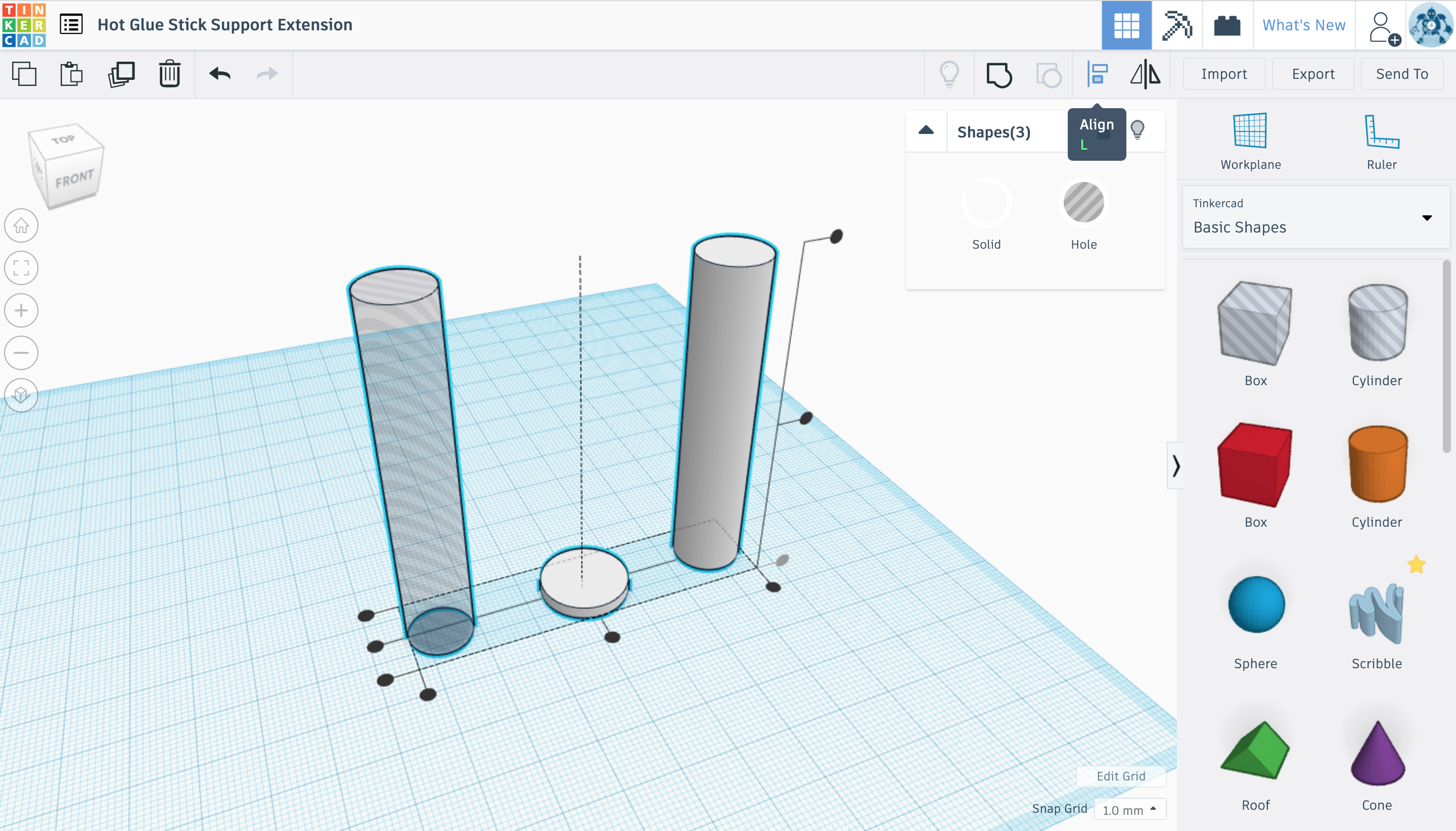Switch to the Bricks view tab
Viewport: 1456px width, 831px height.
click(1226, 25)
